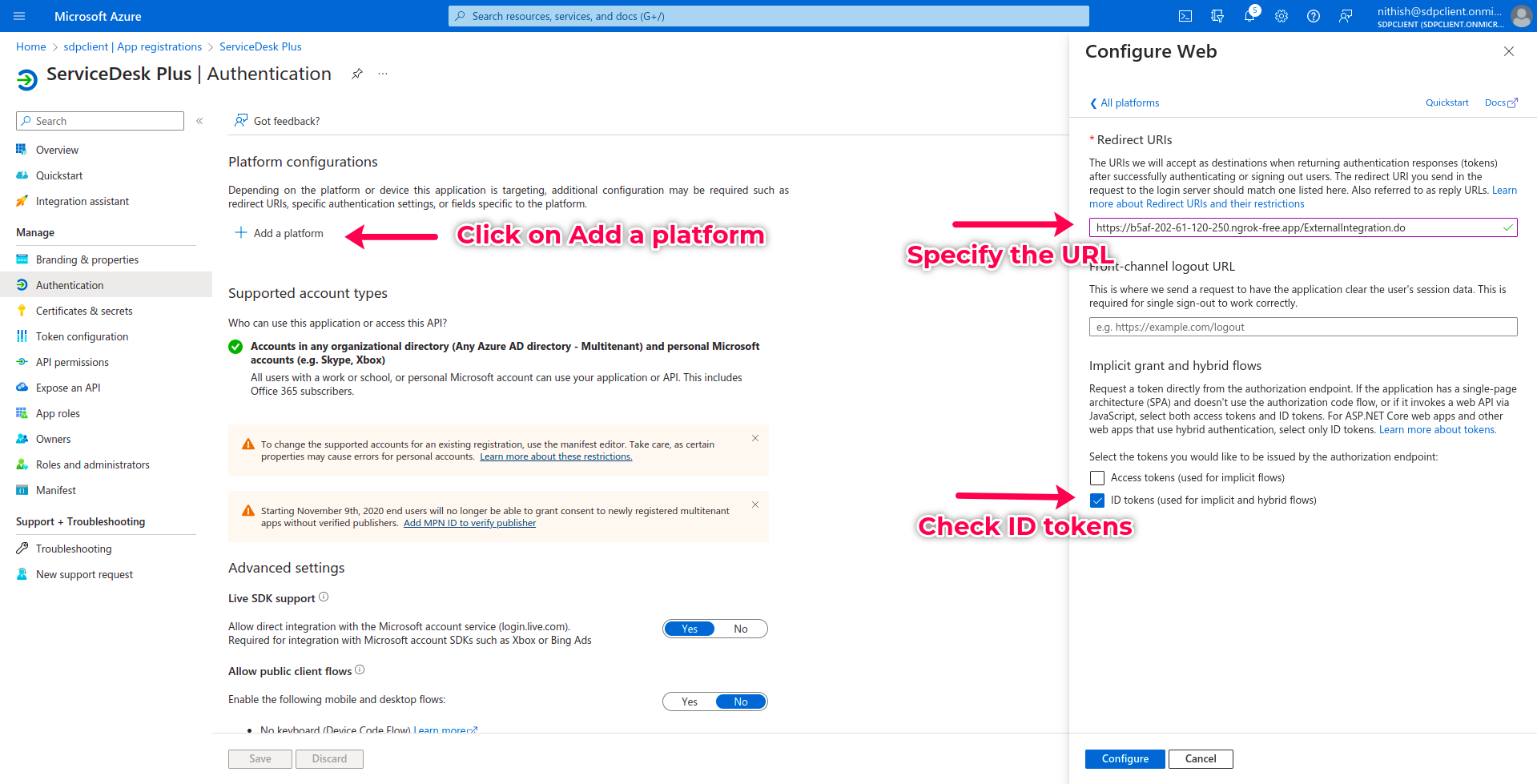This screenshot has width=1537, height=784.
Task: Open the account avatar menu
Action: click(x=1521, y=16)
